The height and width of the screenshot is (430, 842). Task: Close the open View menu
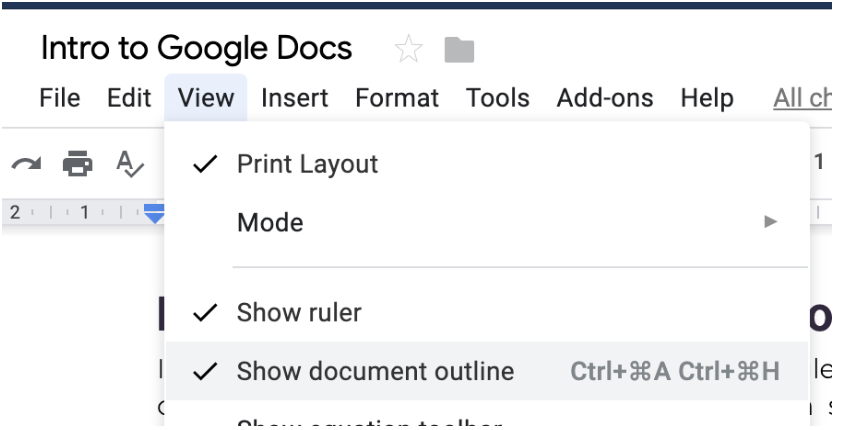[x=206, y=98]
